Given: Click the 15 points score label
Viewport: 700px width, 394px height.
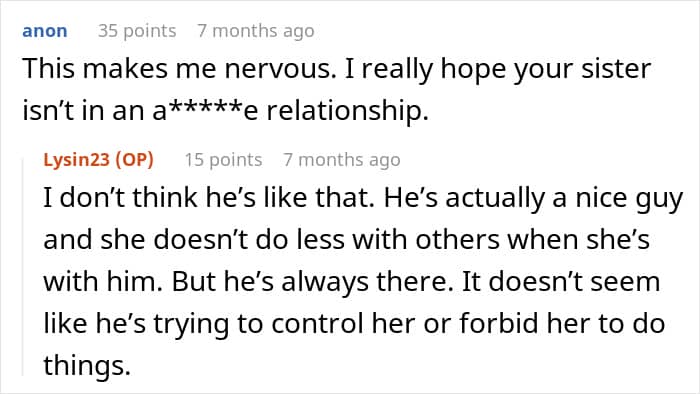Looking at the screenshot, I should coord(223,159).
